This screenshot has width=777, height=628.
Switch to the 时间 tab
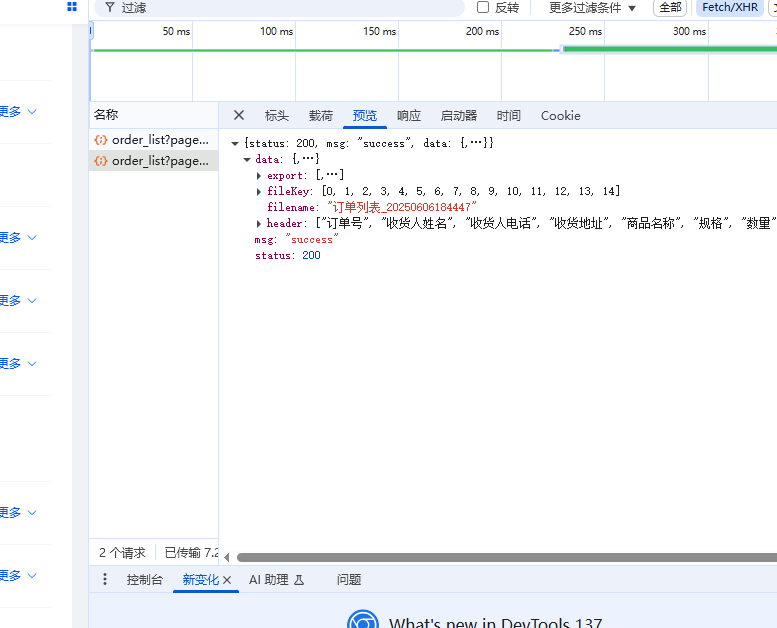pos(509,115)
